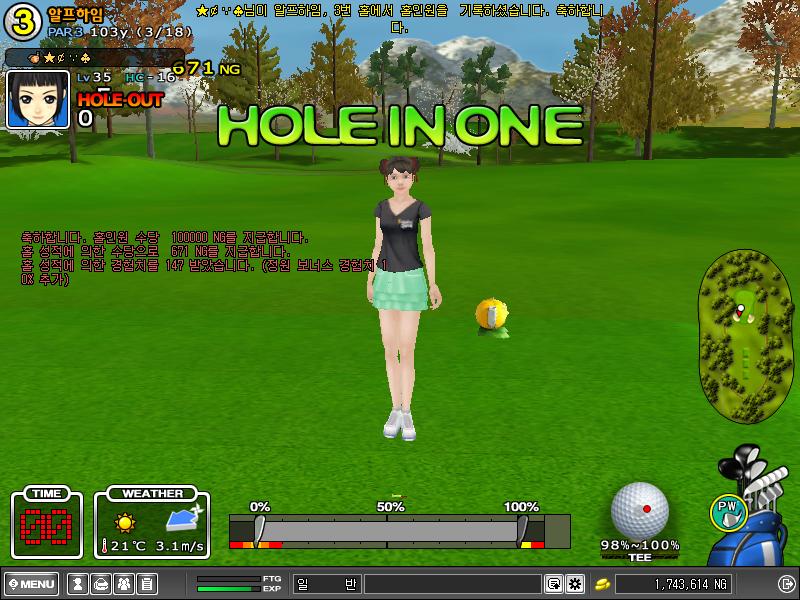
Task: Click the 0% marker on power gauge
Action: coord(260,507)
